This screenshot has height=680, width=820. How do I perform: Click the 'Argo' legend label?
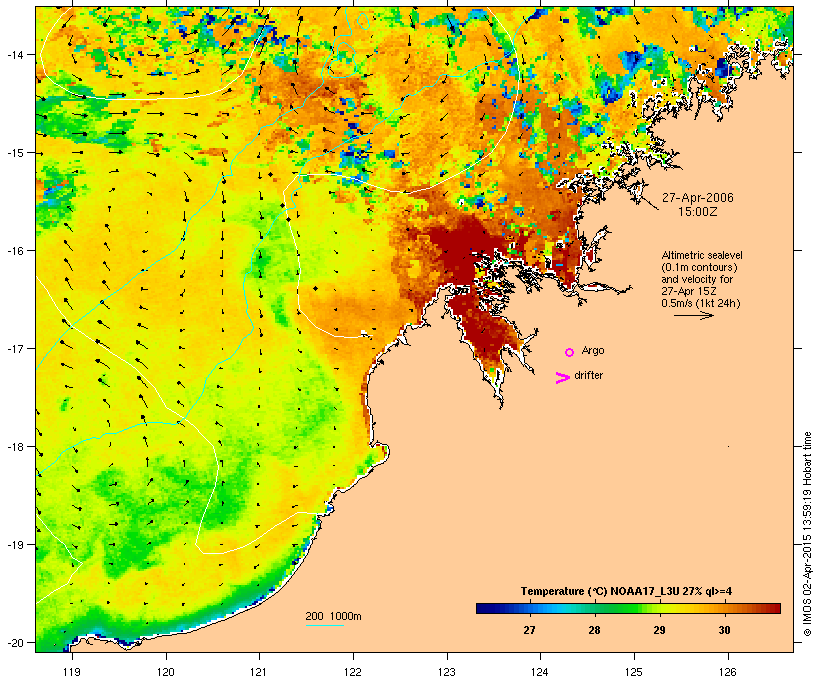tap(593, 350)
